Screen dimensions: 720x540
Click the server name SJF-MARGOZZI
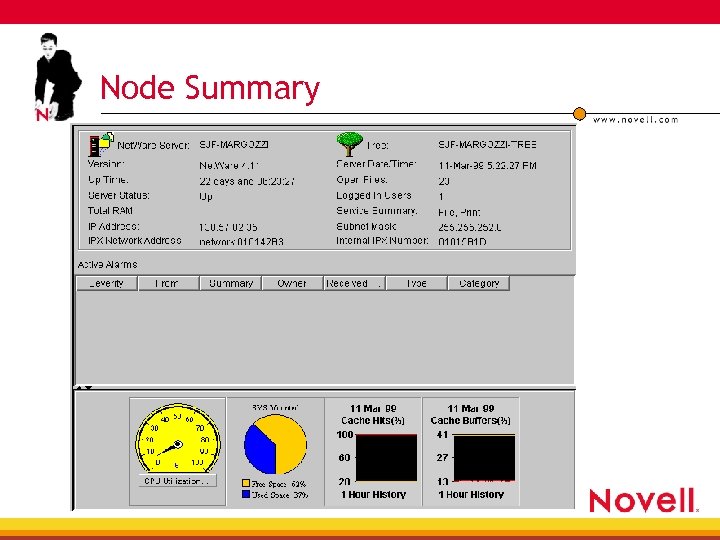coord(234,145)
